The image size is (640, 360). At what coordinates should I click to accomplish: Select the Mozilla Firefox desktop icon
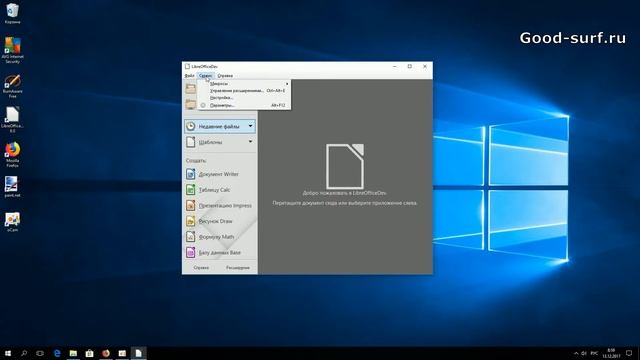point(12,154)
